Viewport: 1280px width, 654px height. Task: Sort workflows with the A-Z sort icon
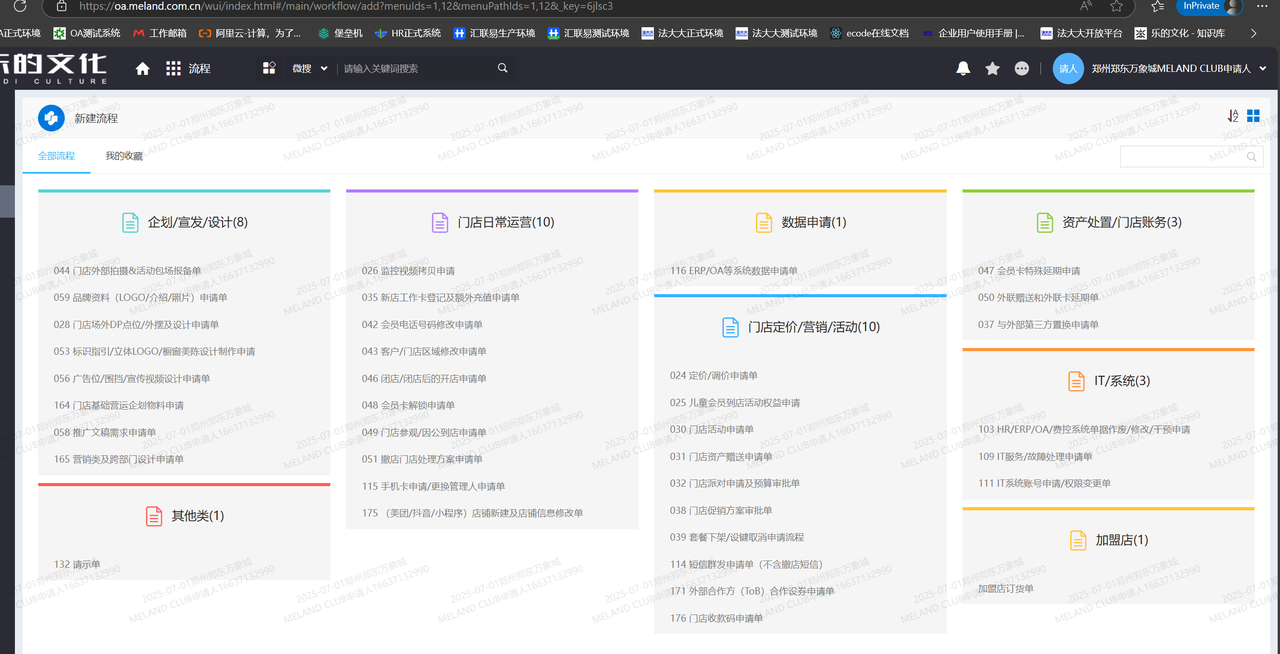point(1233,116)
